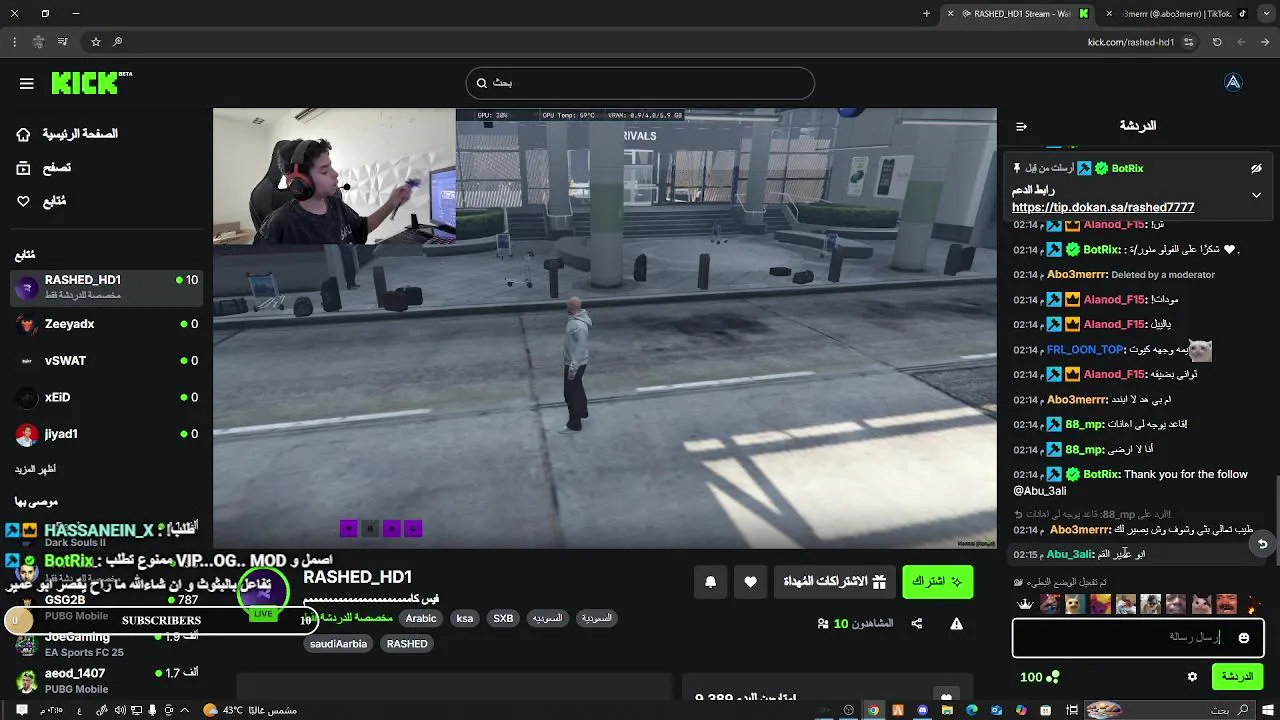
Task: Click the 100 channel points balance
Action: tap(1039, 677)
